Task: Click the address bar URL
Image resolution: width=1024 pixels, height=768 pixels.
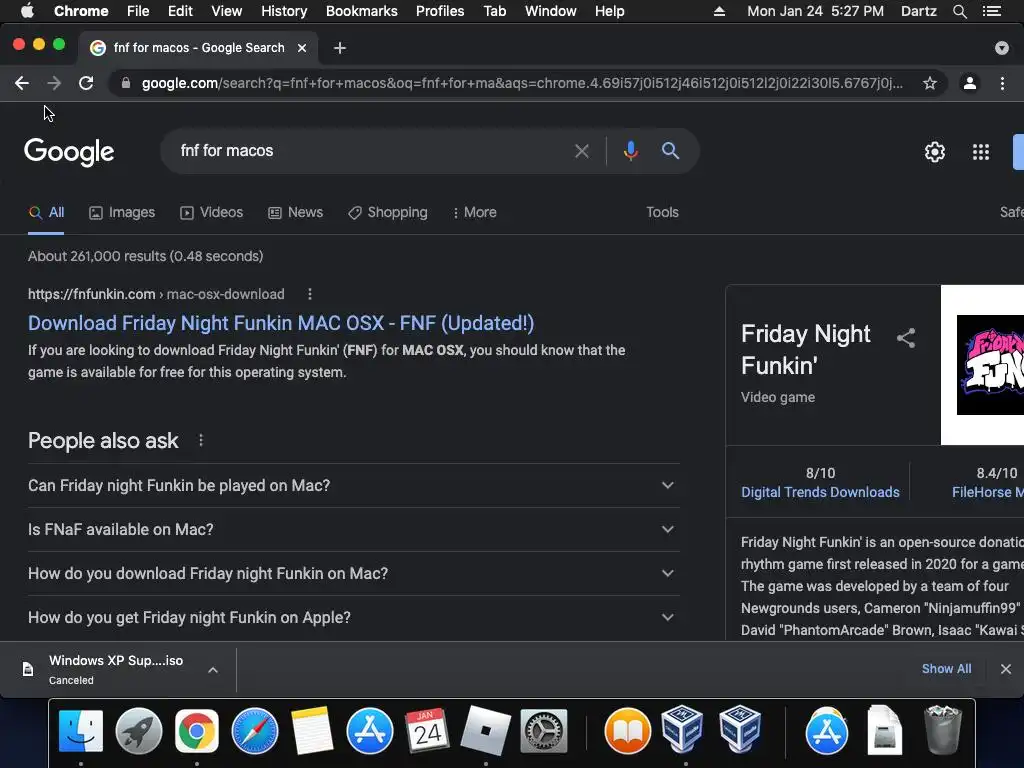Action: coord(522,83)
